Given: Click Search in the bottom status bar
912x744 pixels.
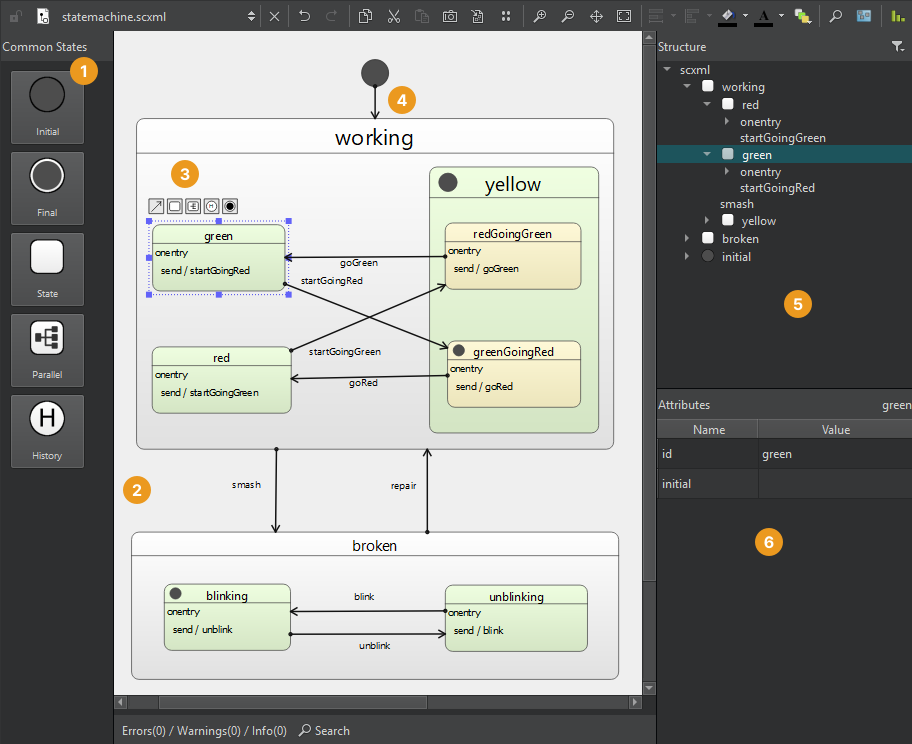Looking at the screenshot, I should pyautogui.click(x=324, y=730).
